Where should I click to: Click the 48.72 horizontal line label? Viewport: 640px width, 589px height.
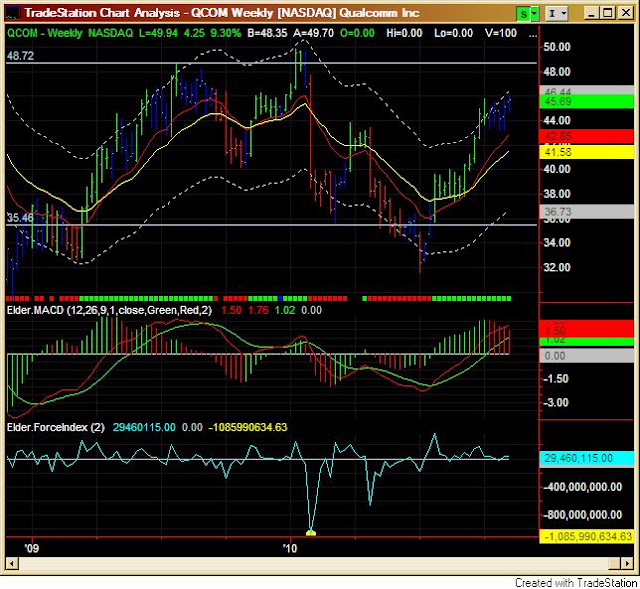coord(20,56)
